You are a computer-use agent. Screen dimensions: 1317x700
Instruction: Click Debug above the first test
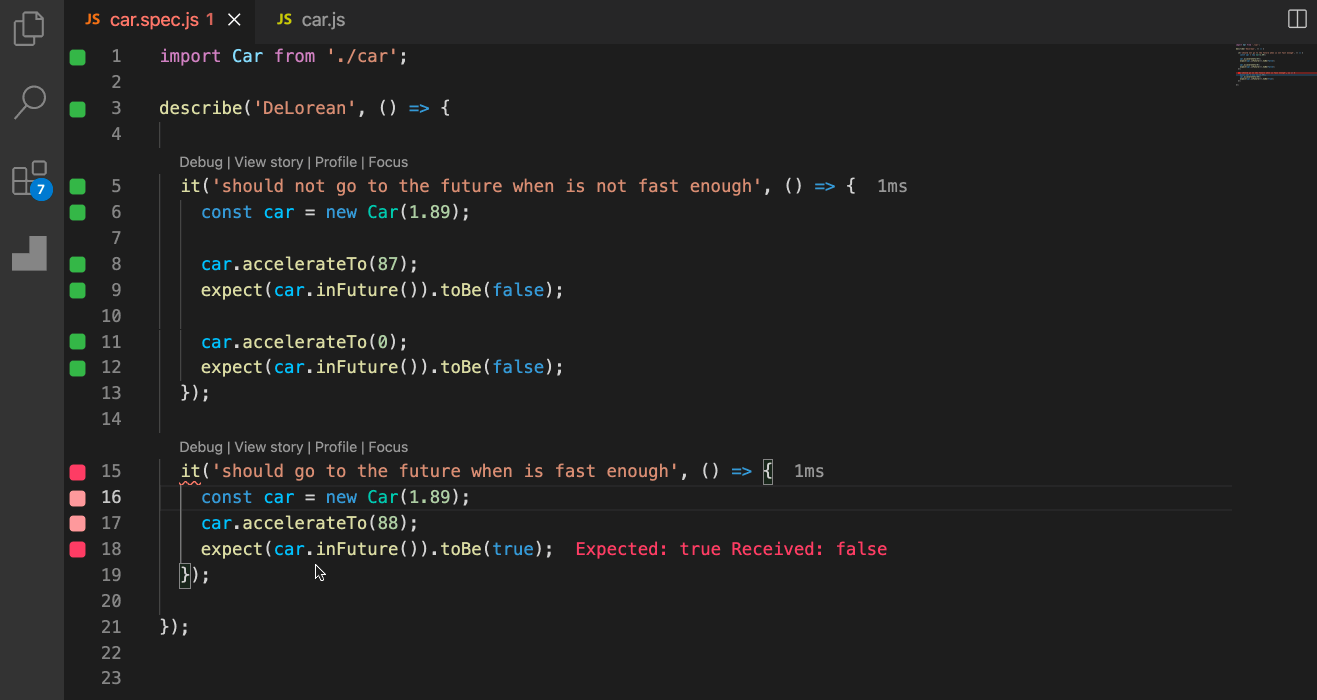(x=200, y=162)
